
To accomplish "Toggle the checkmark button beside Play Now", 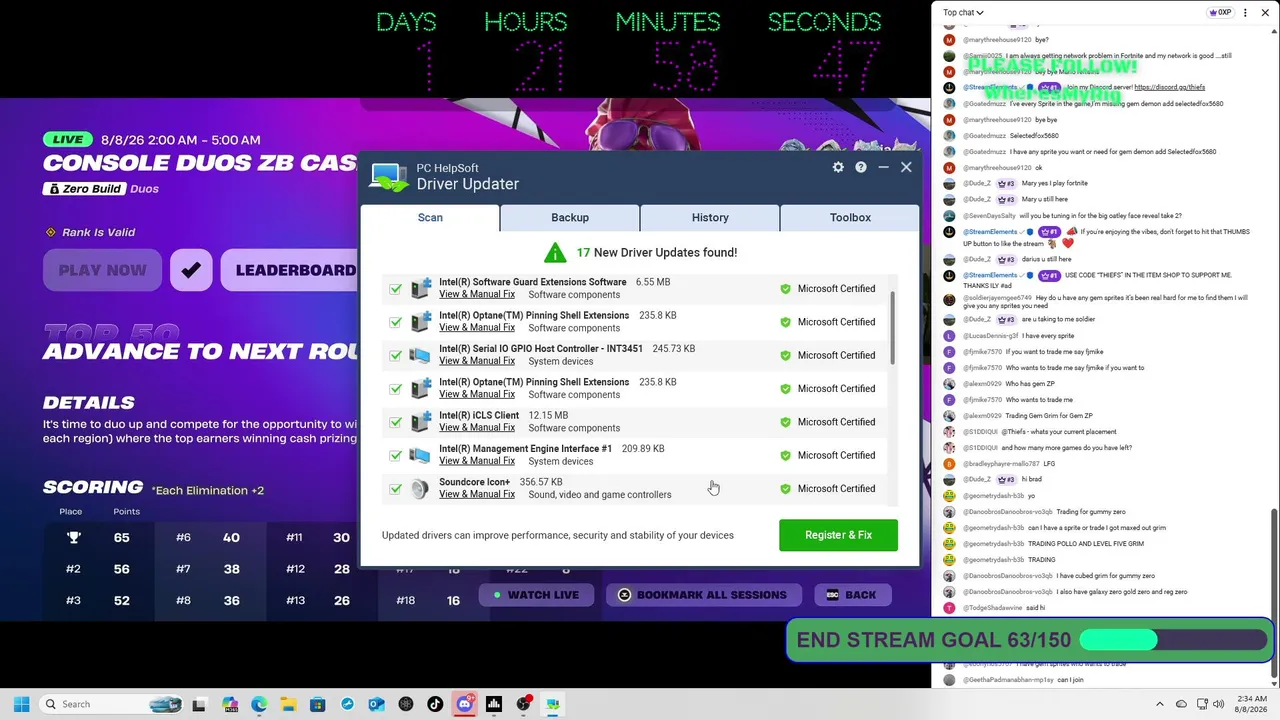I will [x=191, y=270].
